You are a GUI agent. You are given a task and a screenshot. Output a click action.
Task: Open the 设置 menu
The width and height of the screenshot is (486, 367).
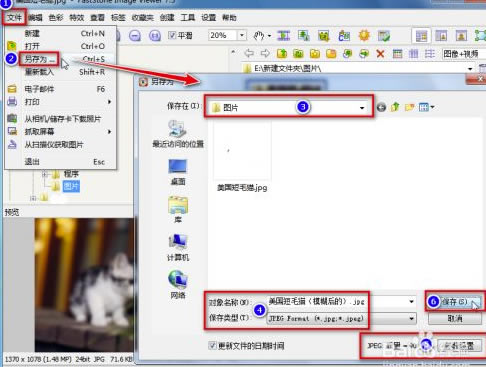click(x=208, y=17)
